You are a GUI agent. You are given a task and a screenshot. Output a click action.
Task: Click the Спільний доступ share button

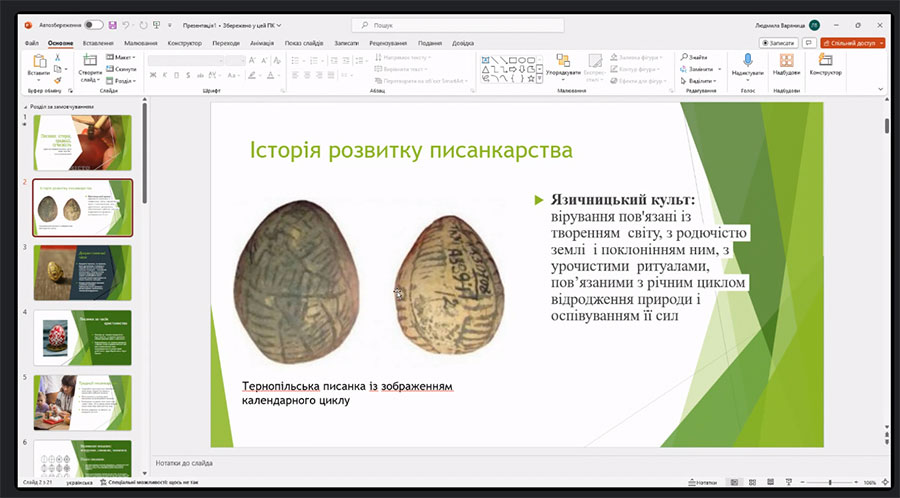[852, 43]
